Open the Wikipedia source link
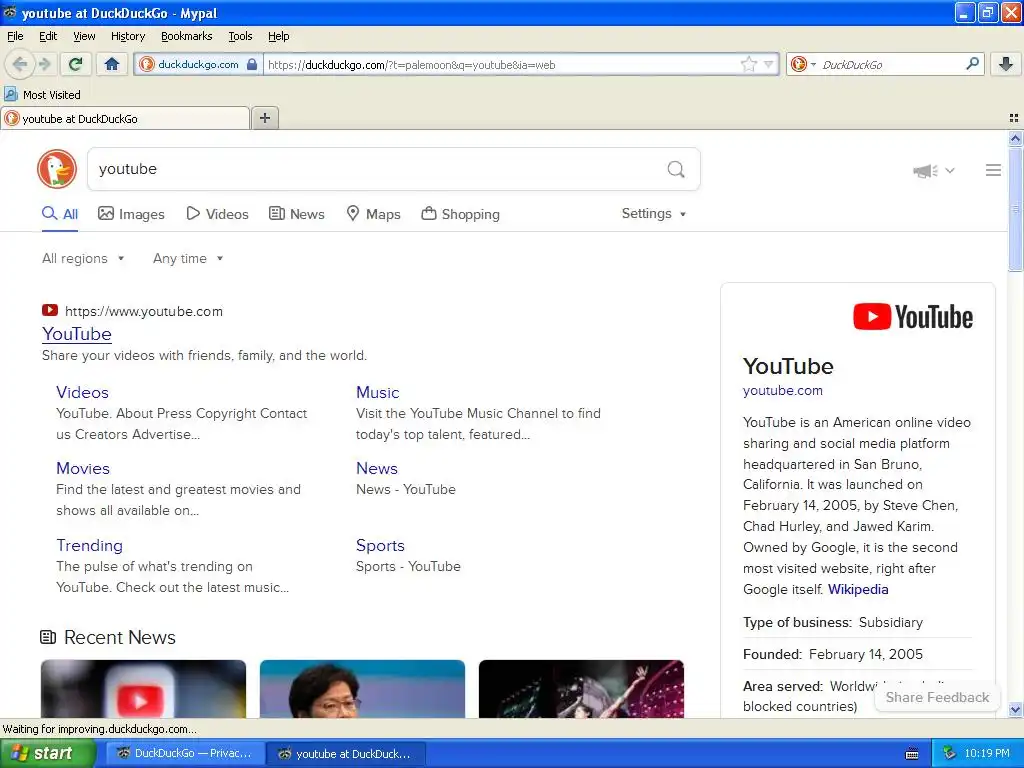The width and height of the screenshot is (1024, 768). 858,589
